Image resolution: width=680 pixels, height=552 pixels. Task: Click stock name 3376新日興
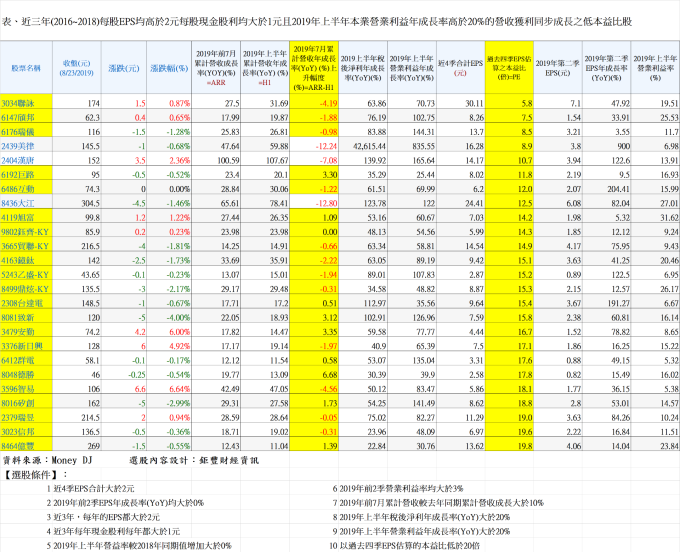[x=22, y=346]
